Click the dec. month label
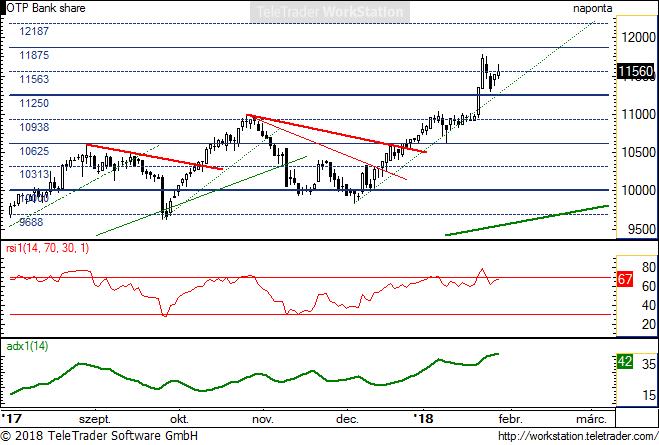 pos(347,419)
